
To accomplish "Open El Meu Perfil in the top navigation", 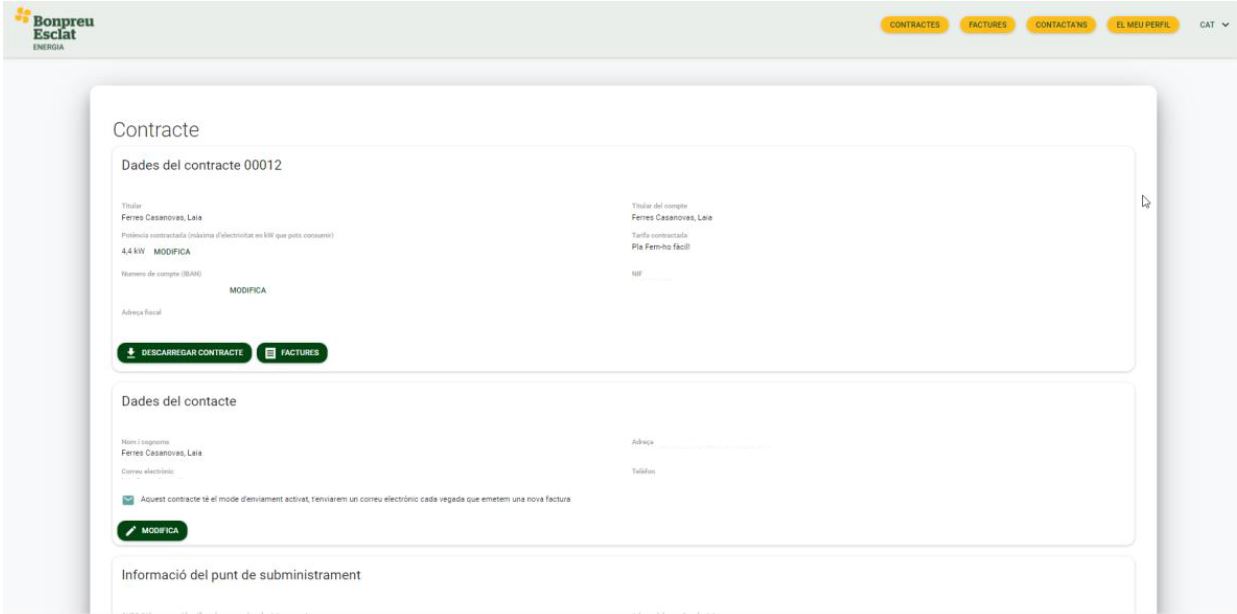I will point(1142,25).
